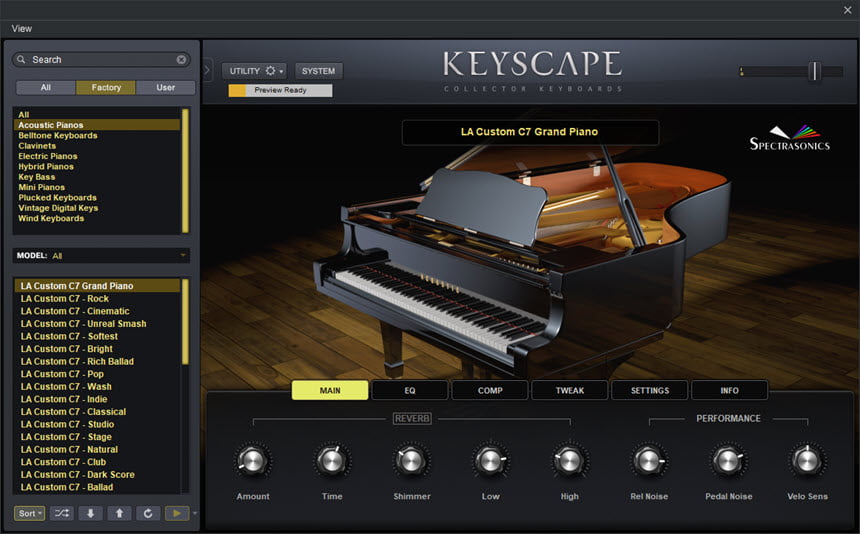The width and height of the screenshot is (860, 534).
Task: Step to previous patch with up arrow
Action: tap(119, 513)
